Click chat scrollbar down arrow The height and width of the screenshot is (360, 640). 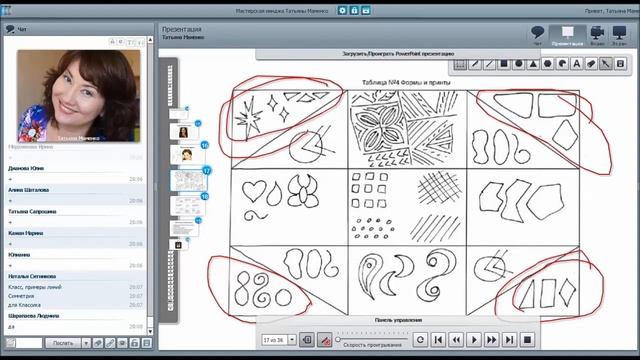coord(150,331)
